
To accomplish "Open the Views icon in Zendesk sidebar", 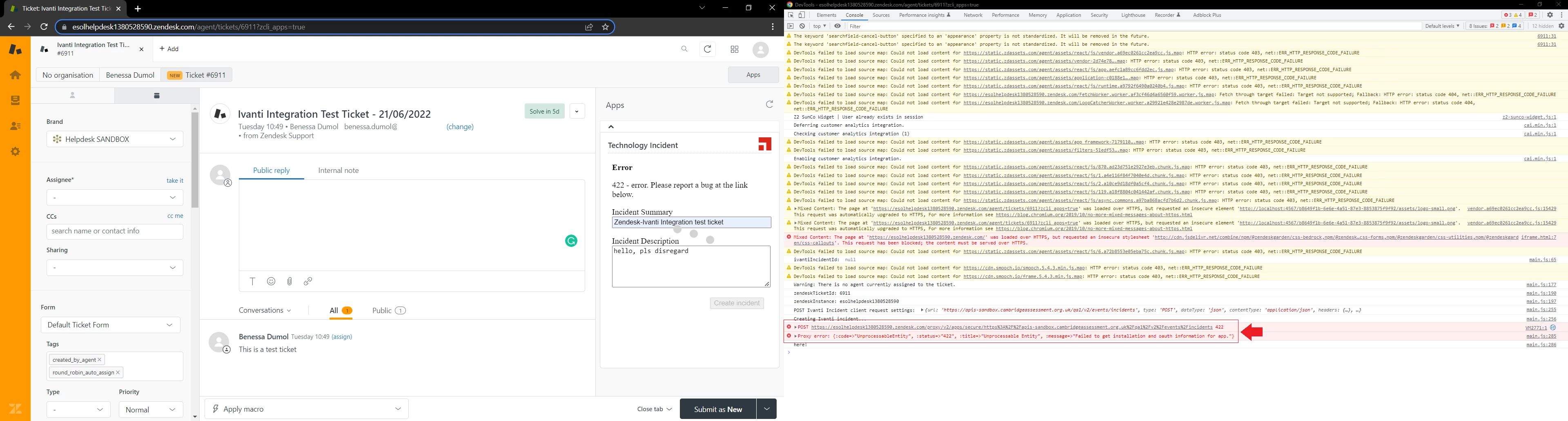I will [x=15, y=101].
